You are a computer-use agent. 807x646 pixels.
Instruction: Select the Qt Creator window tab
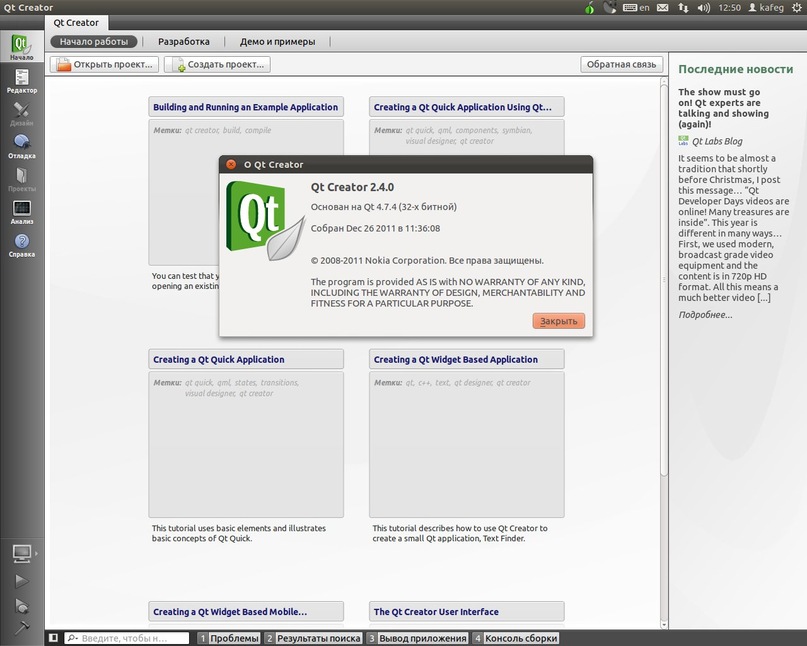pyautogui.click(x=76, y=23)
